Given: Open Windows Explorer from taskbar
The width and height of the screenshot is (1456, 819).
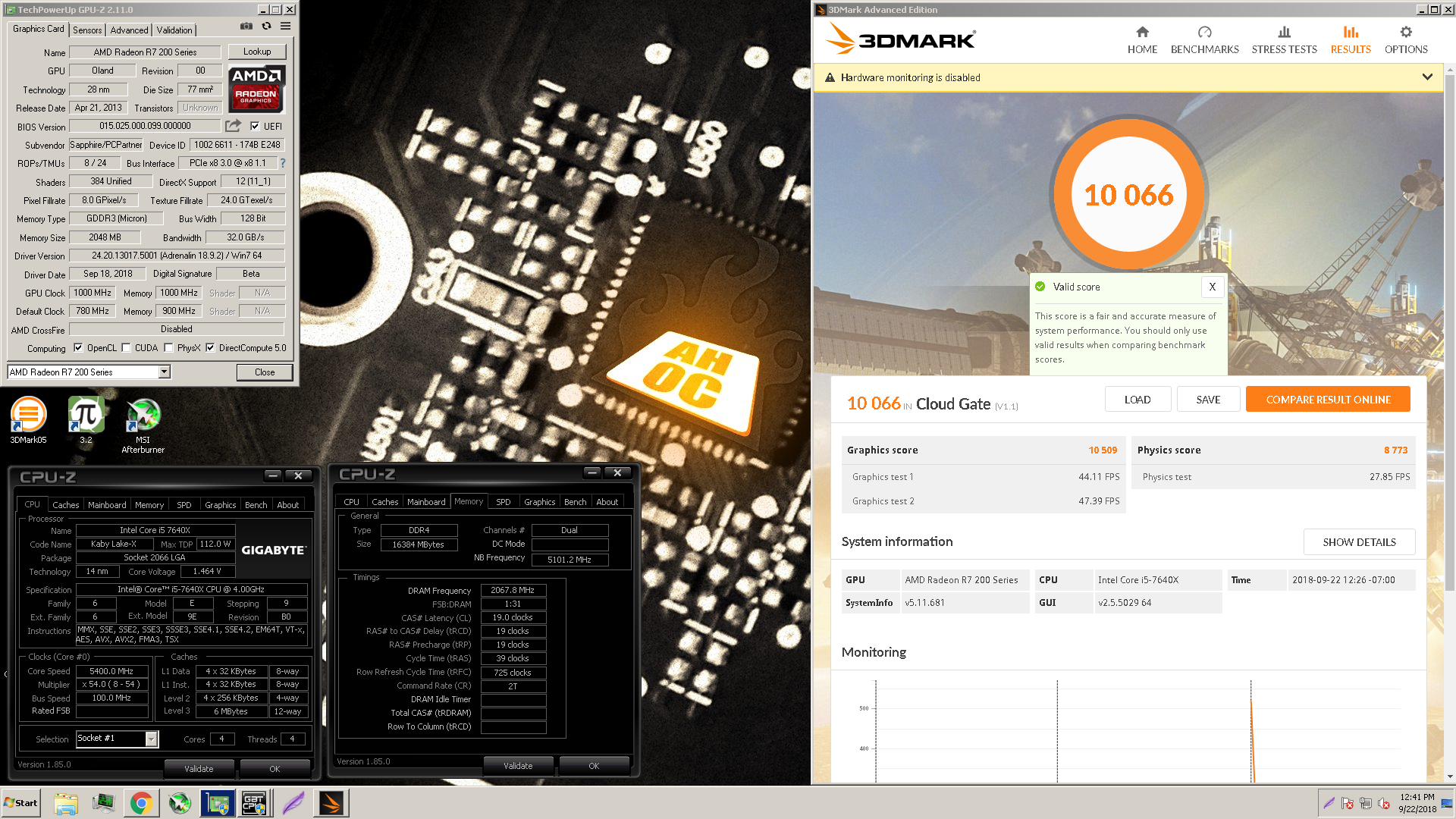Looking at the screenshot, I should pos(66,803).
